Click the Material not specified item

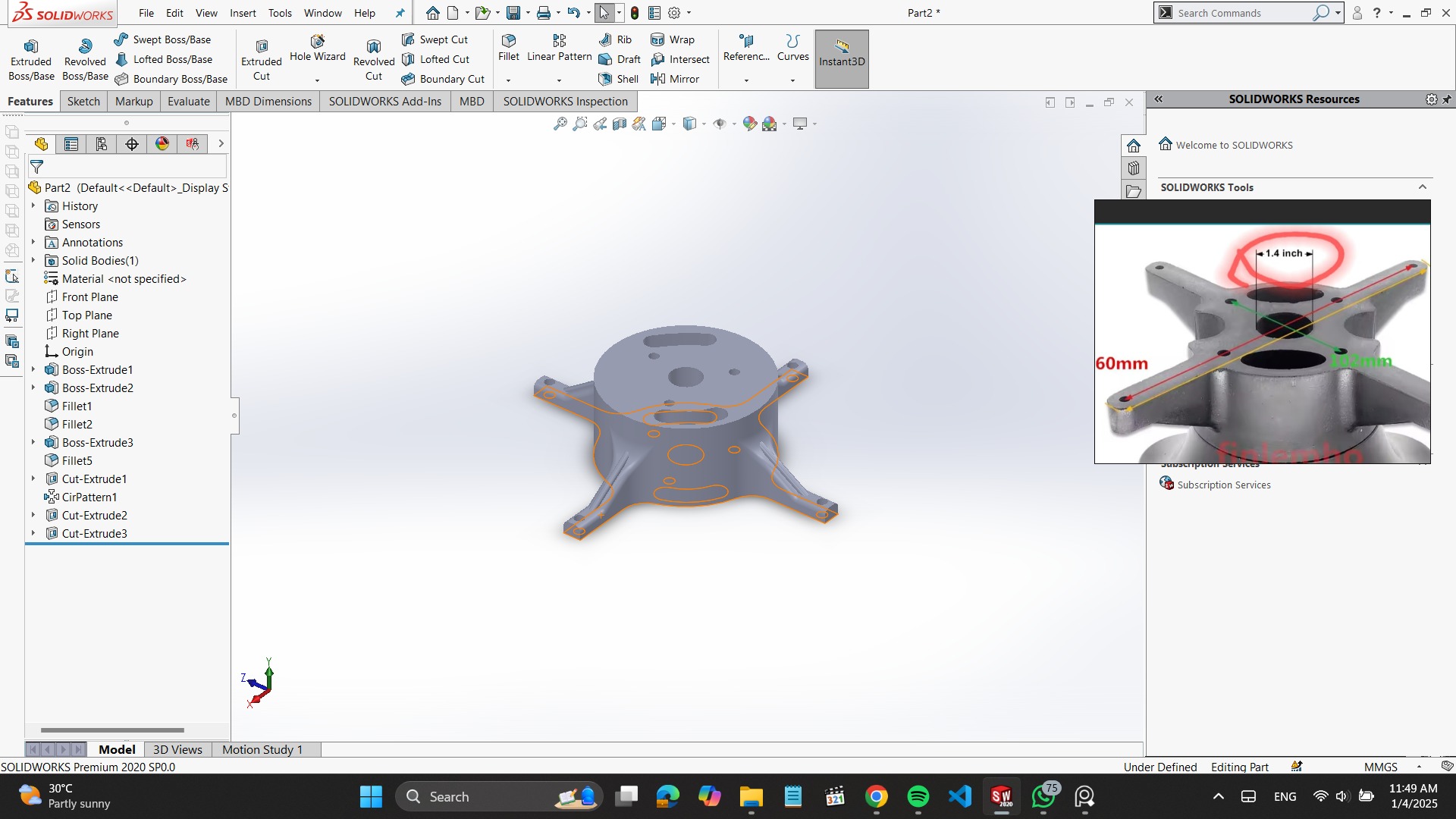(x=124, y=279)
